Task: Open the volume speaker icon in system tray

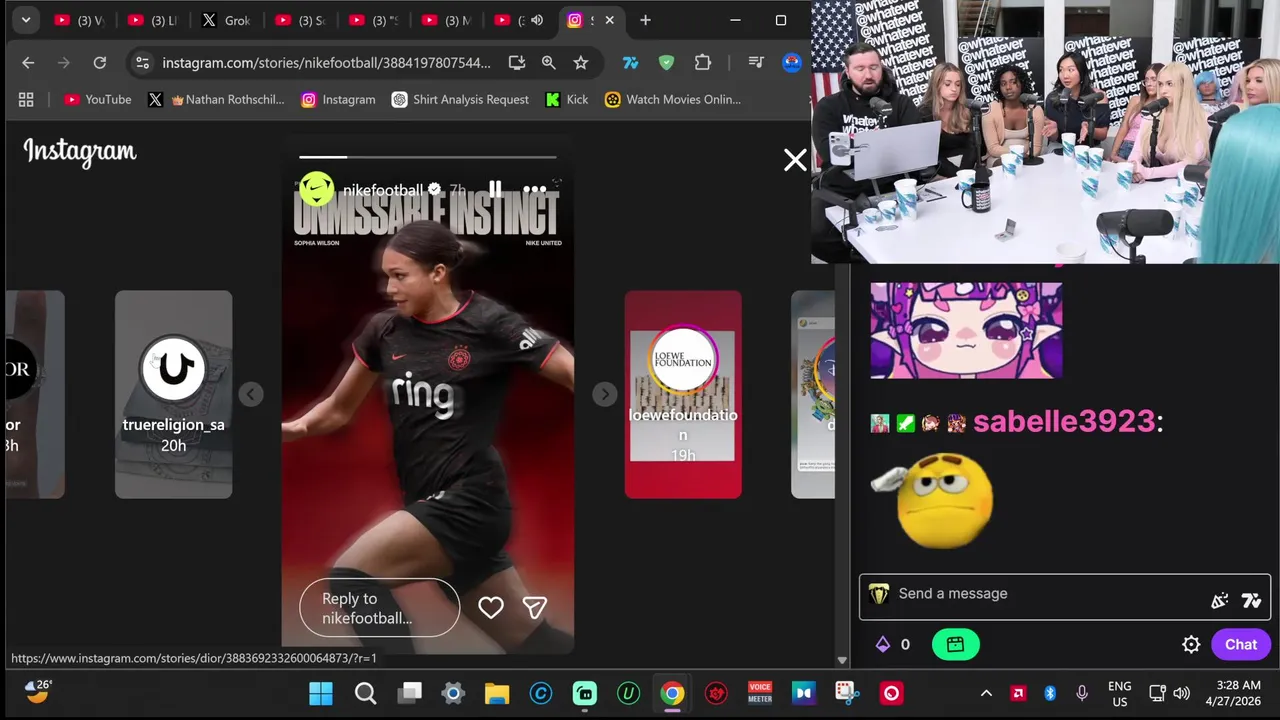Action: pyautogui.click(x=1181, y=693)
